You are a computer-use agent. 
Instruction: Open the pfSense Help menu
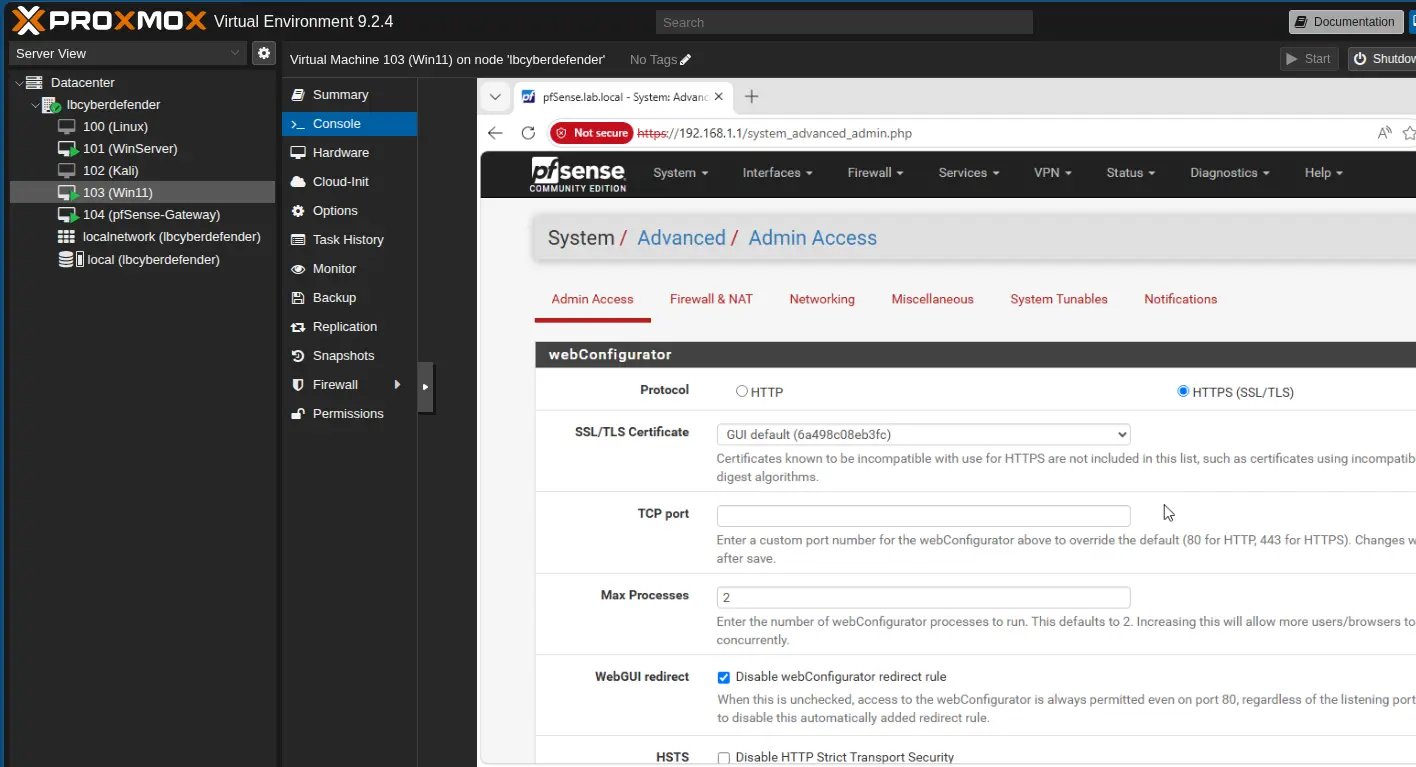click(x=1323, y=173)
